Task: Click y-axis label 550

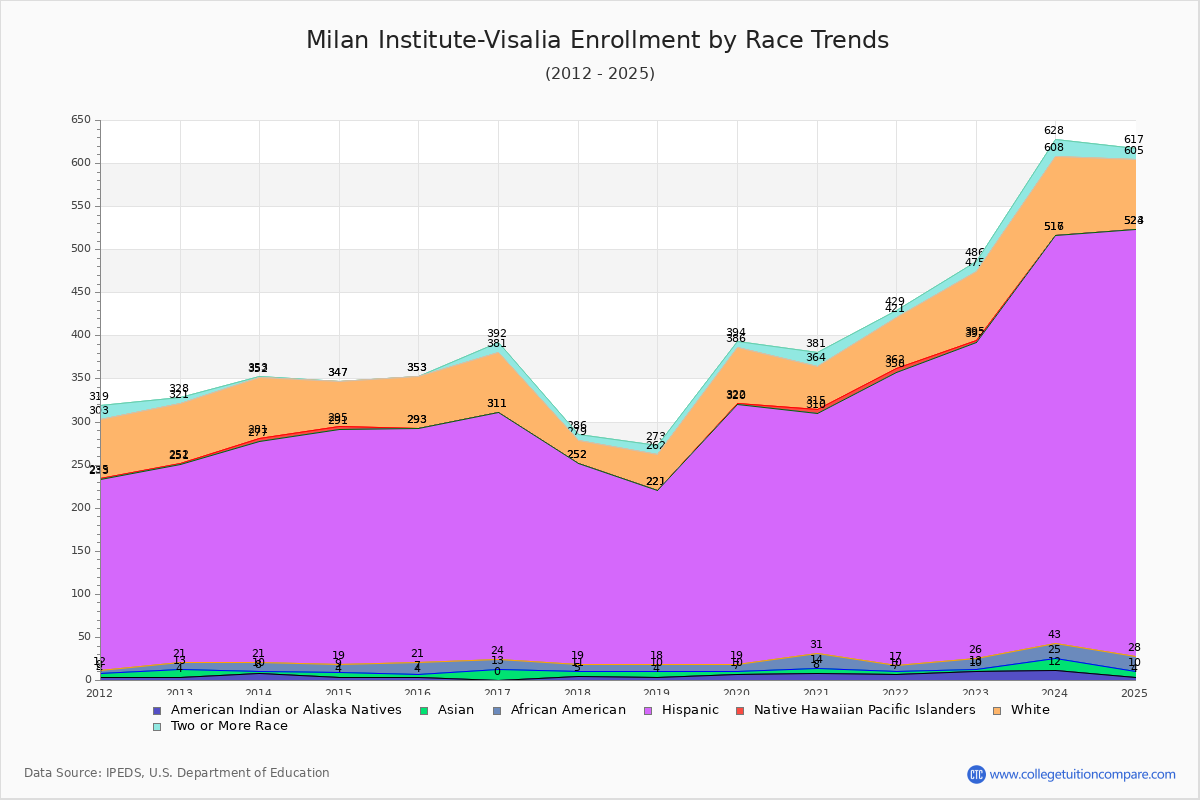Action: pos(81,206)
